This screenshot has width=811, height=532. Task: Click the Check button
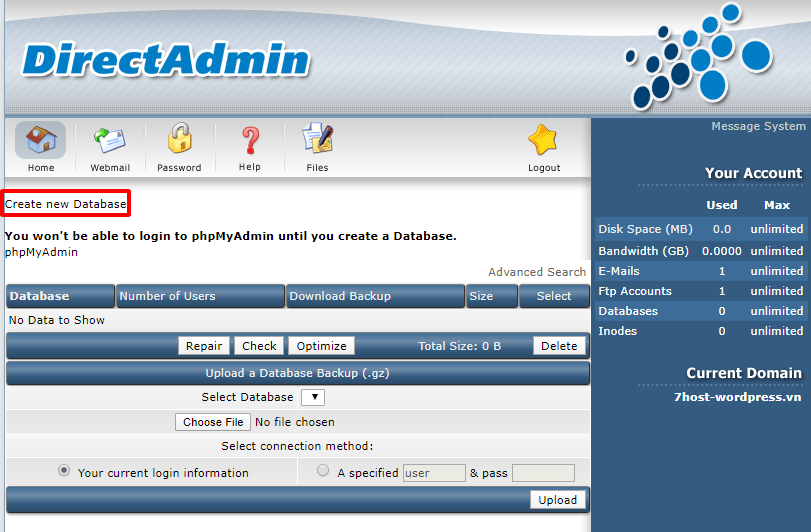coord(259,346)
